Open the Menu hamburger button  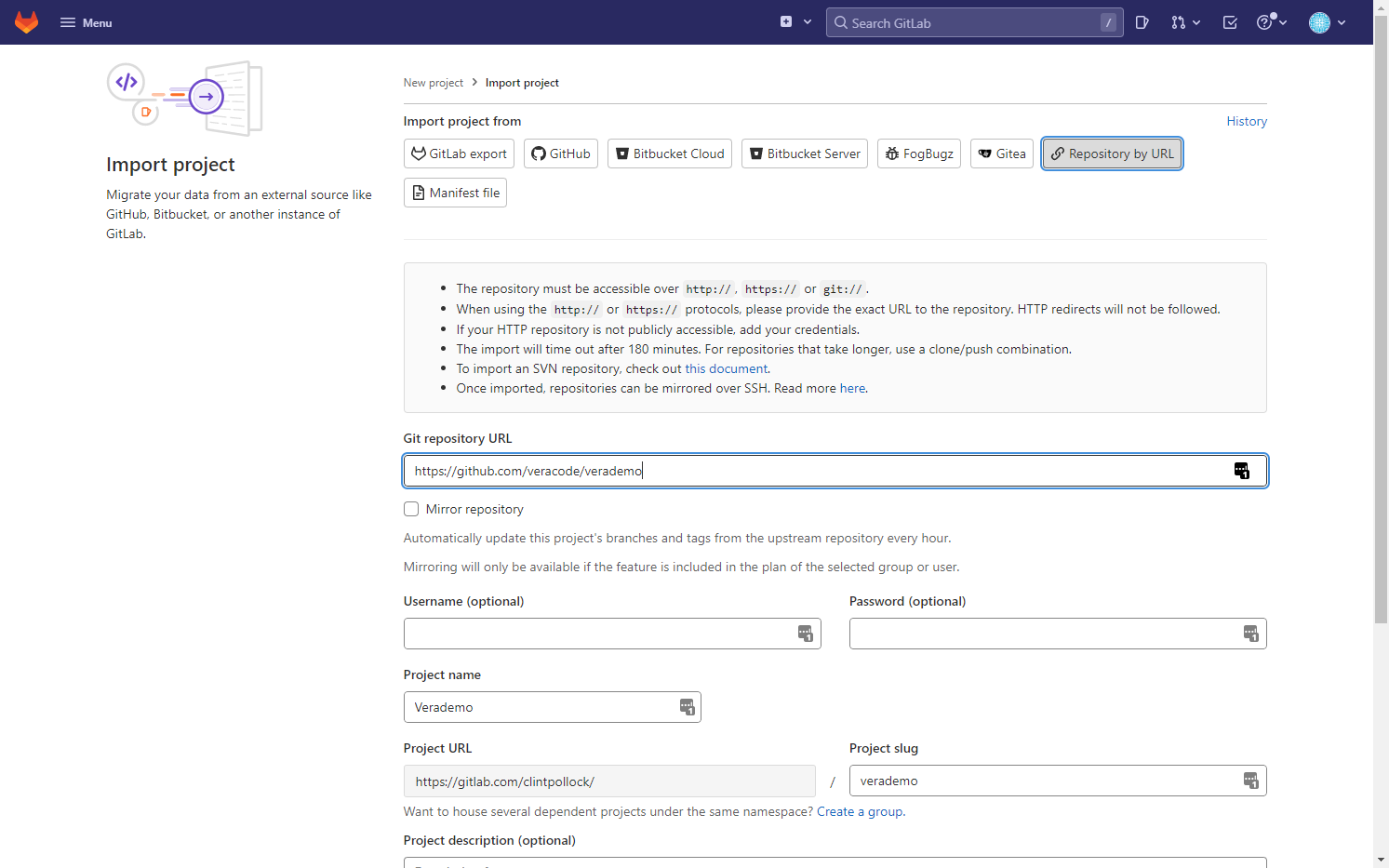[86, 22]
